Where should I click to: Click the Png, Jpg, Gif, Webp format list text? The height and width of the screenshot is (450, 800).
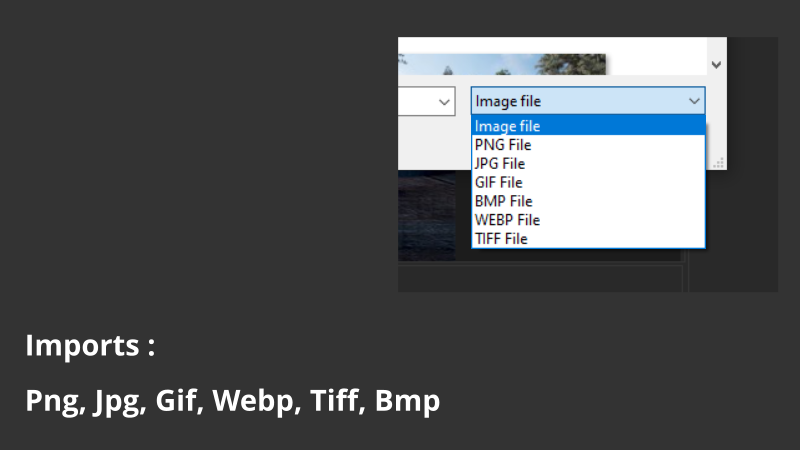click(x=233, y=401)
